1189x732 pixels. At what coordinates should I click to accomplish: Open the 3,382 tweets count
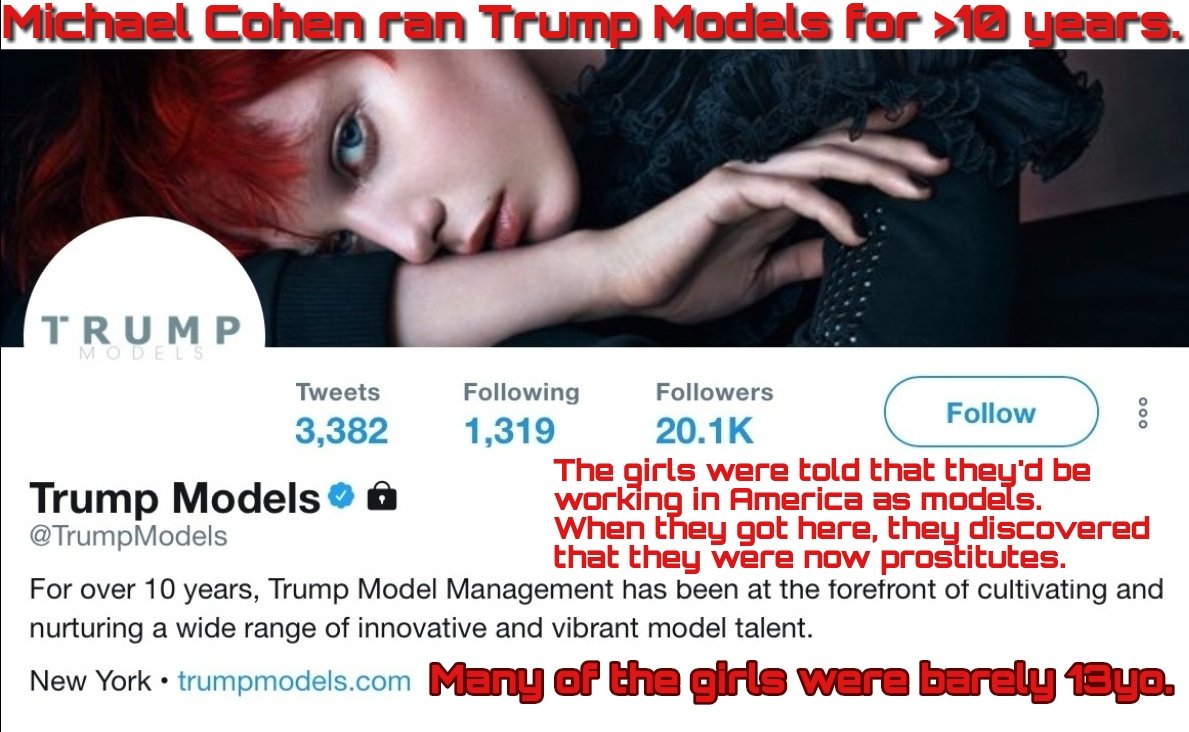coord(341,431)
